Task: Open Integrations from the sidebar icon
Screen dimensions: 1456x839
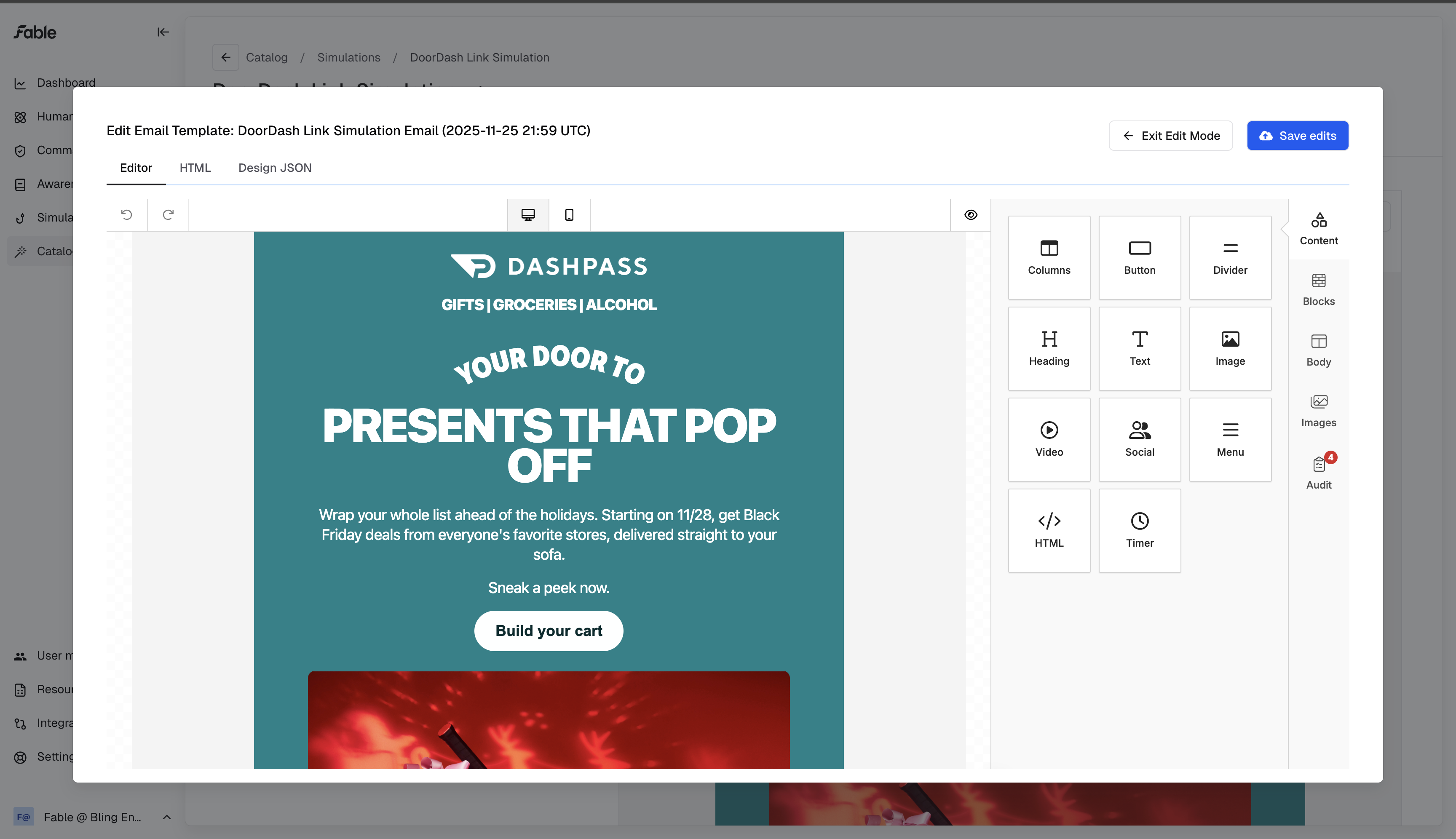Action: pyautogui.click(x=20, y=724)
